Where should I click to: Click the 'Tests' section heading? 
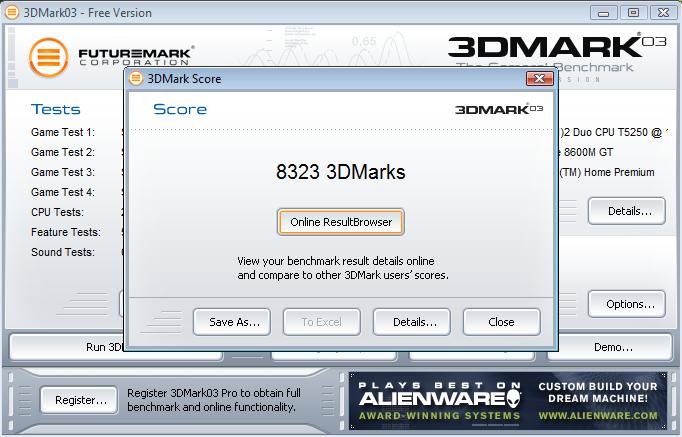point(56,109)
